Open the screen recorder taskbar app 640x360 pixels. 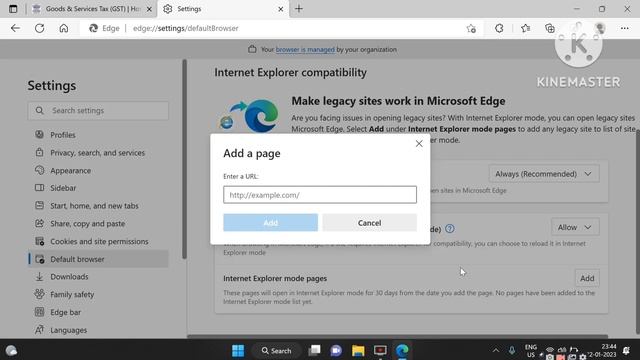click(x=380, y=351)
